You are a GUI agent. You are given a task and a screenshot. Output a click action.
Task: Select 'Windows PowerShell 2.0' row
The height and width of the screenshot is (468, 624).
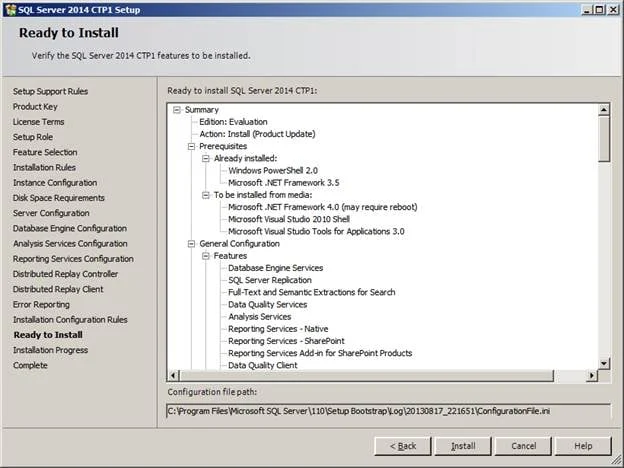(x=273, y=171)
